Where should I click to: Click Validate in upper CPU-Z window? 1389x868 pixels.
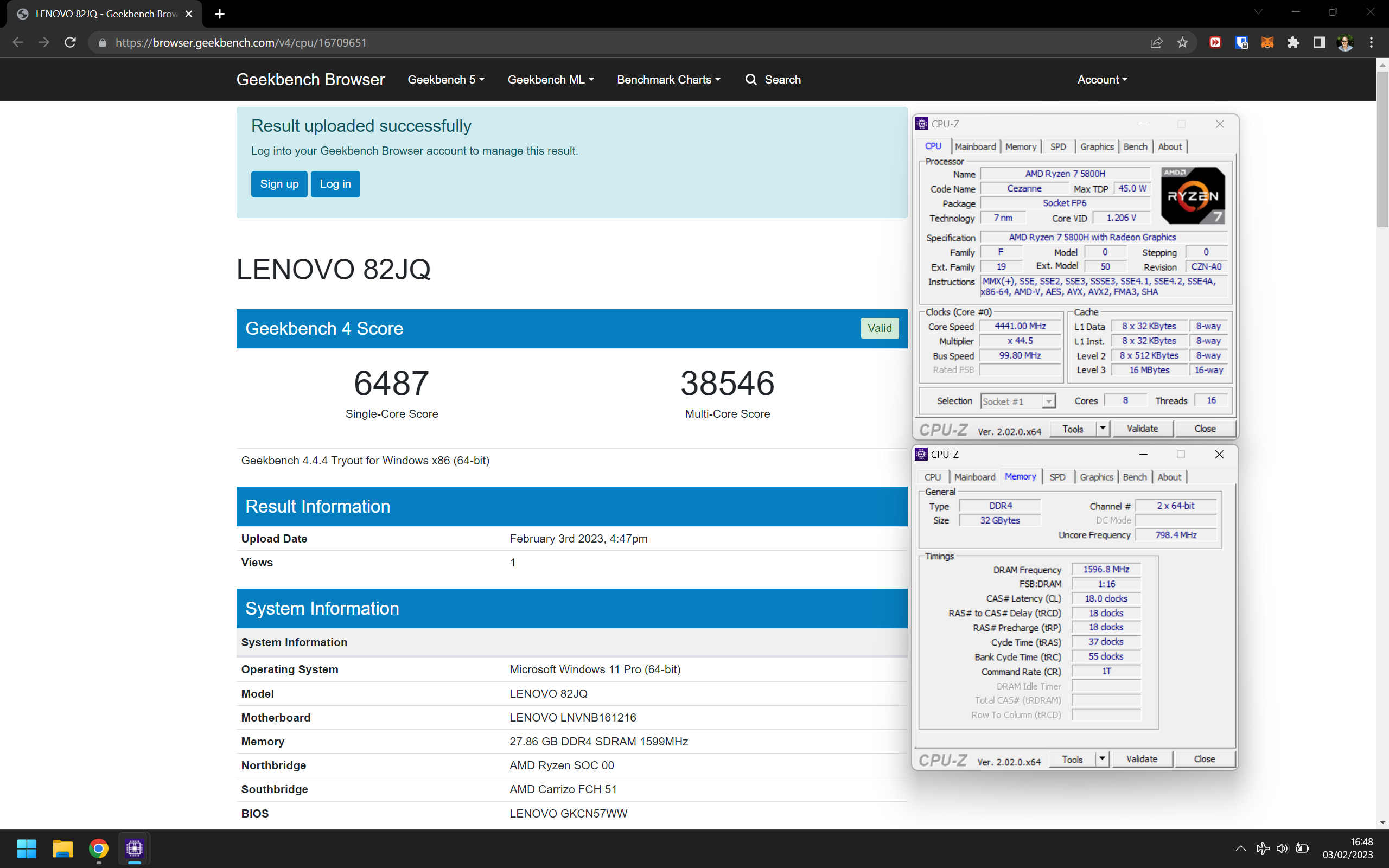click(1142, 429)
